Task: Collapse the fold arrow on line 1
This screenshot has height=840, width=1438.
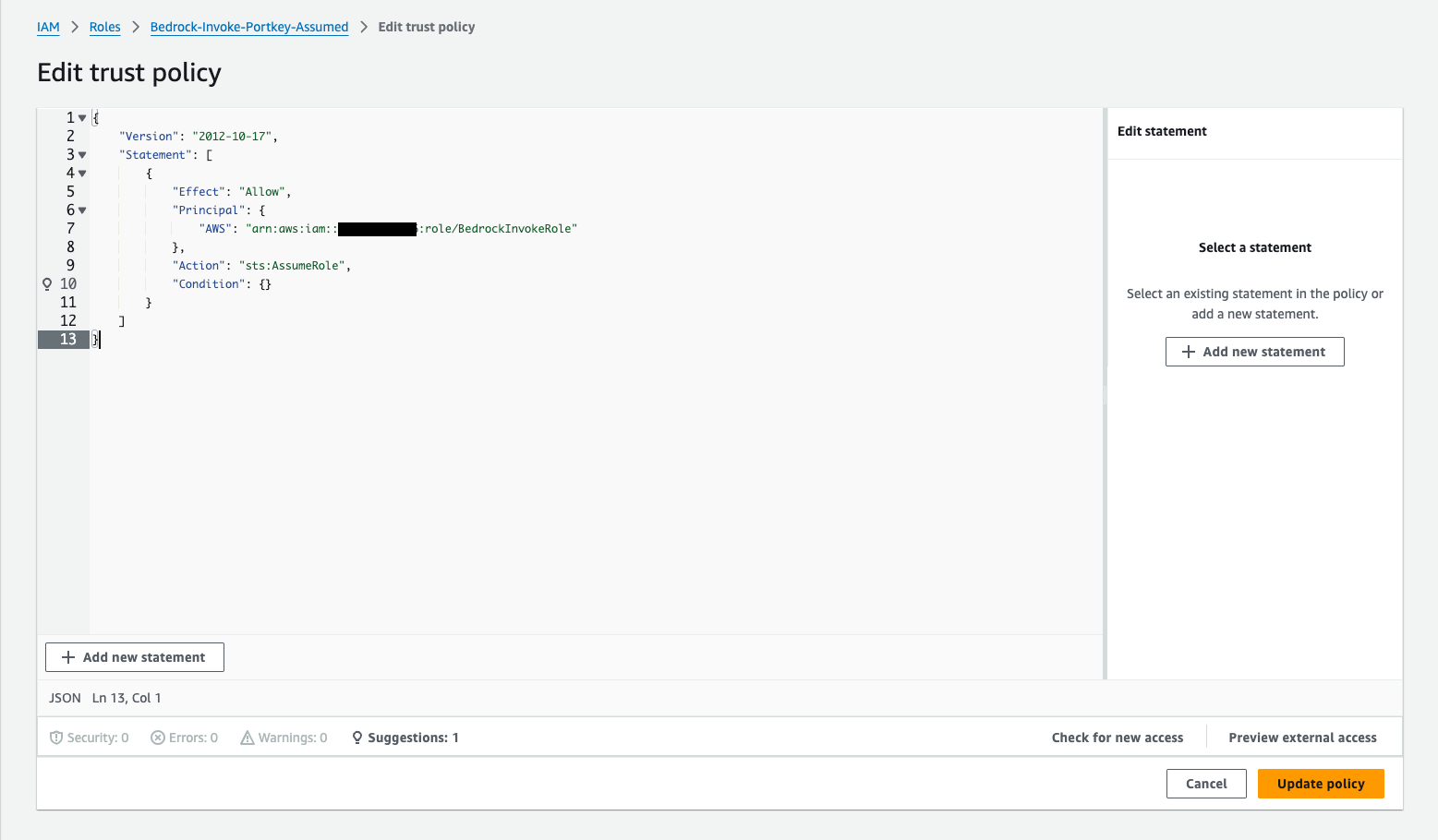Action: click(x=82, y=118)
